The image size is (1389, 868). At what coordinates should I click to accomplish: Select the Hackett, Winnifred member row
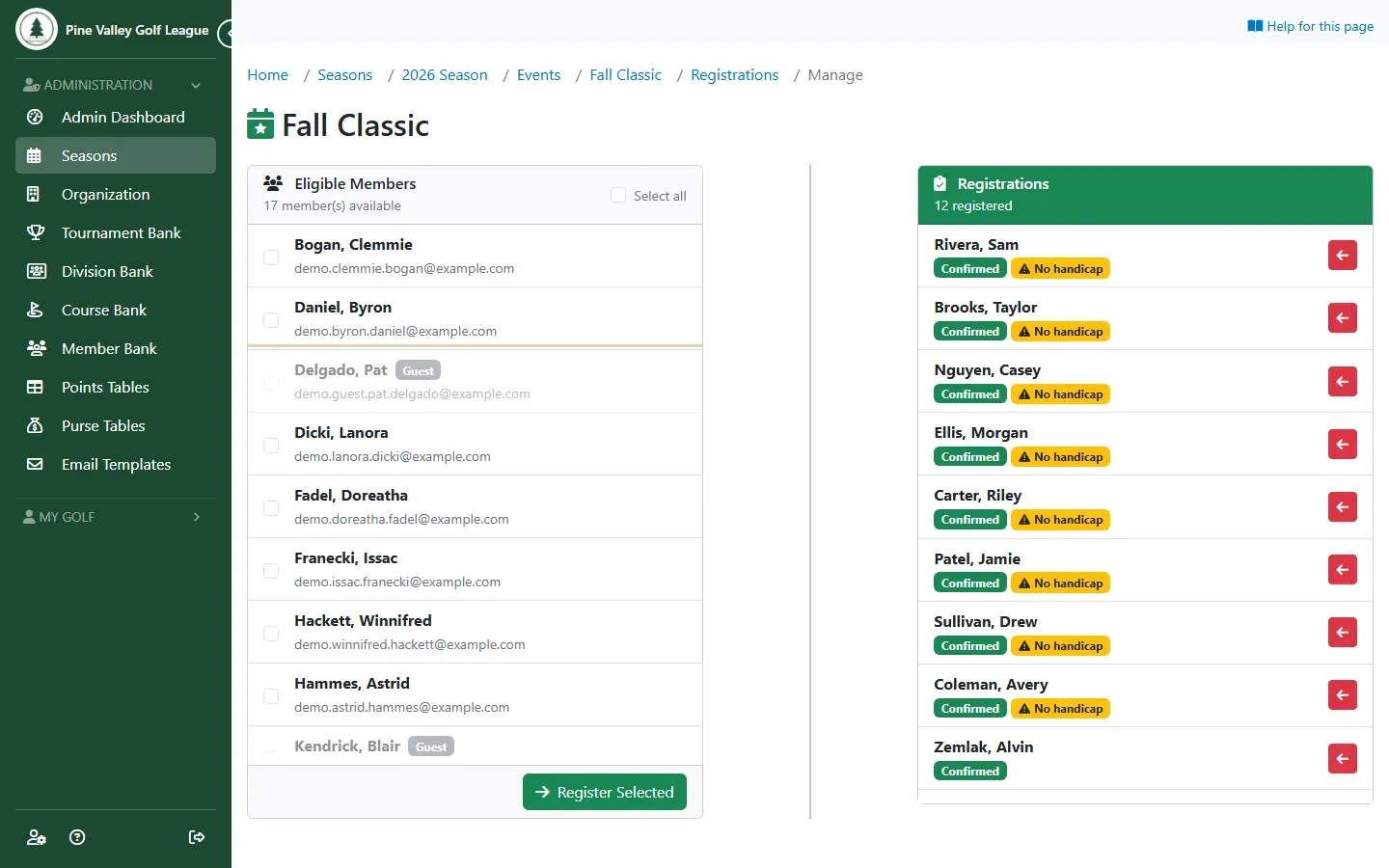click(x=475, y=632)
